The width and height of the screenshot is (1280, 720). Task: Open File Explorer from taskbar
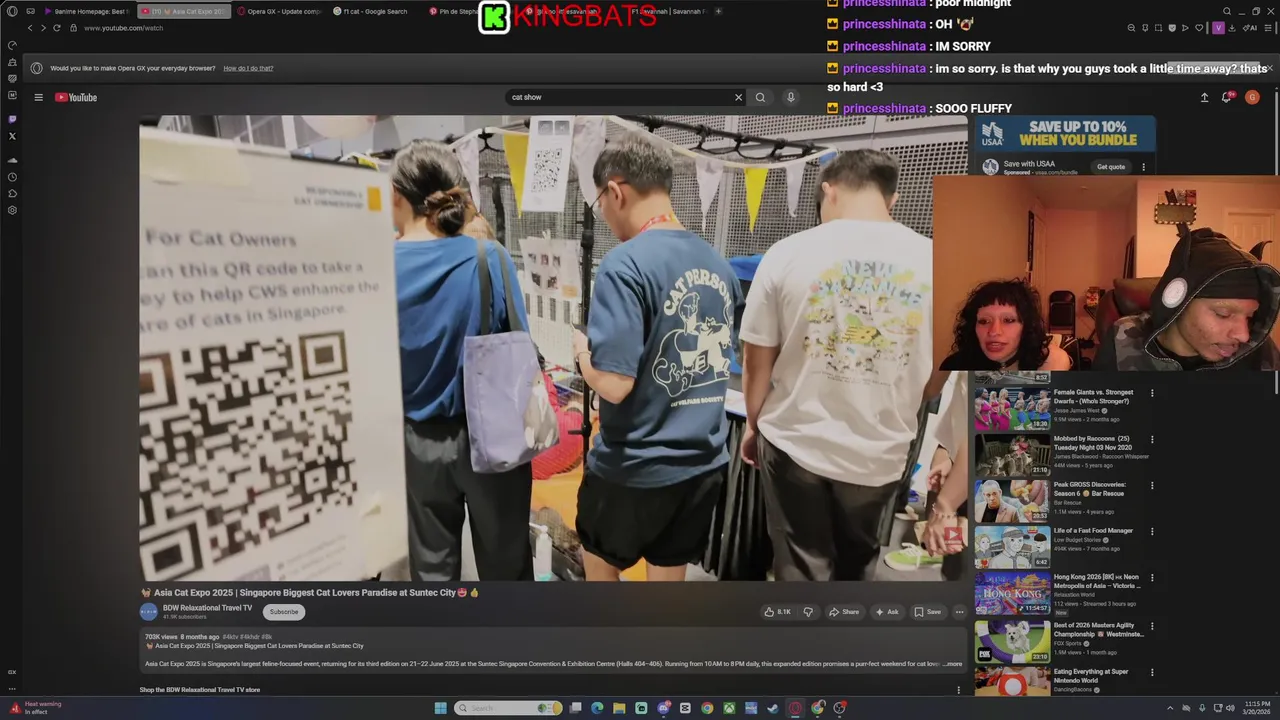click(619, 708)
